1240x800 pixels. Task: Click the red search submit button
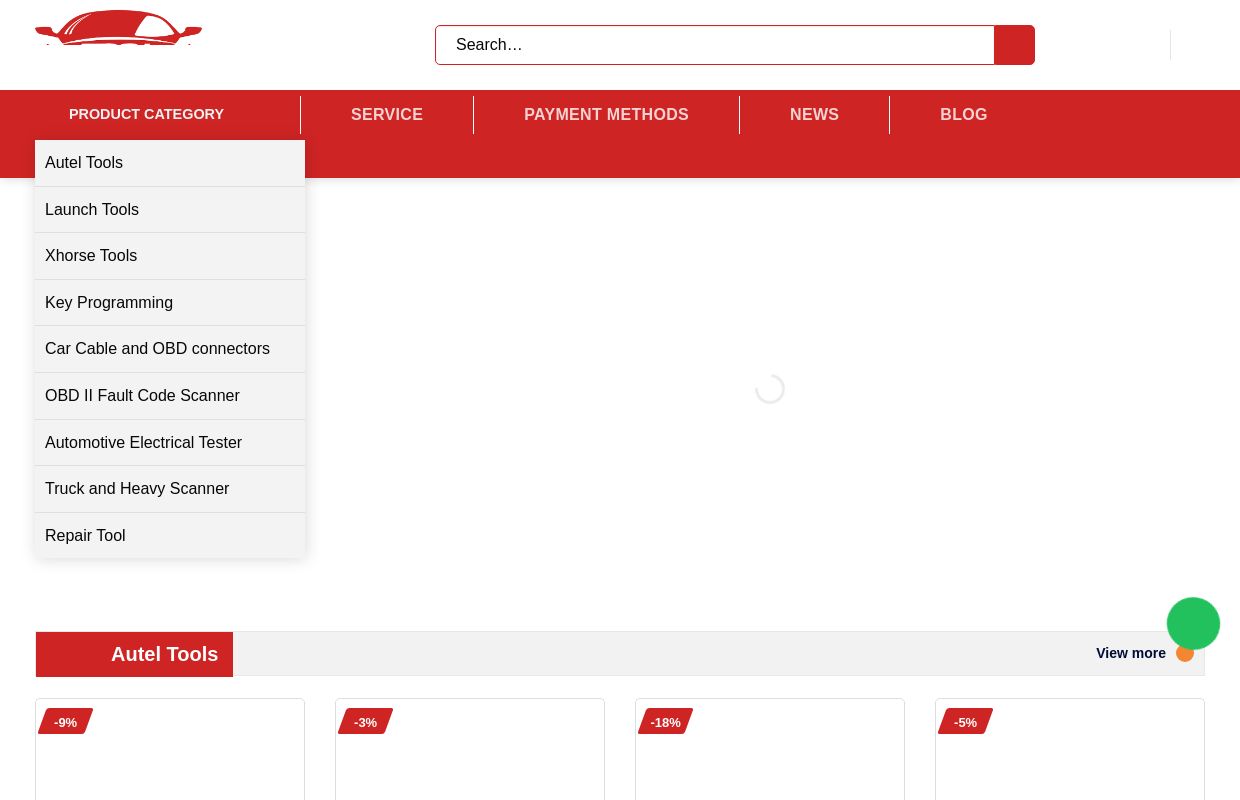pyautogui.click(x=1014, y=45)
